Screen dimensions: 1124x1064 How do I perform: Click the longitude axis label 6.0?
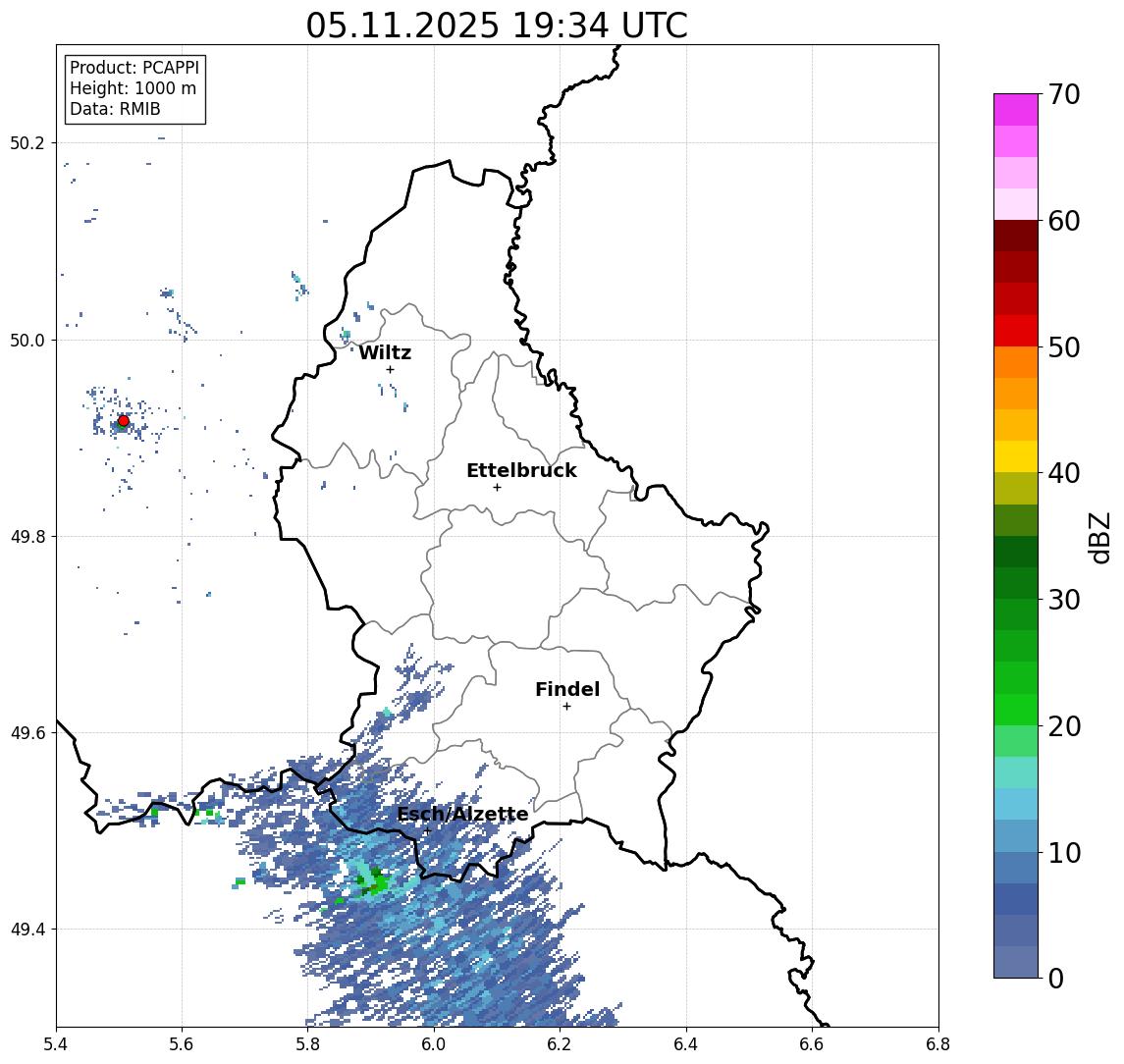(x=435, y=1044)
